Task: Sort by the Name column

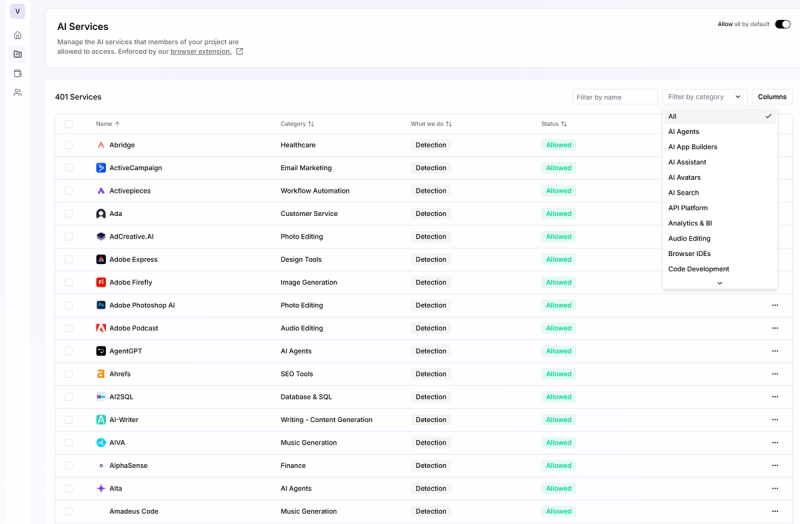Action: tap(108, 124)
